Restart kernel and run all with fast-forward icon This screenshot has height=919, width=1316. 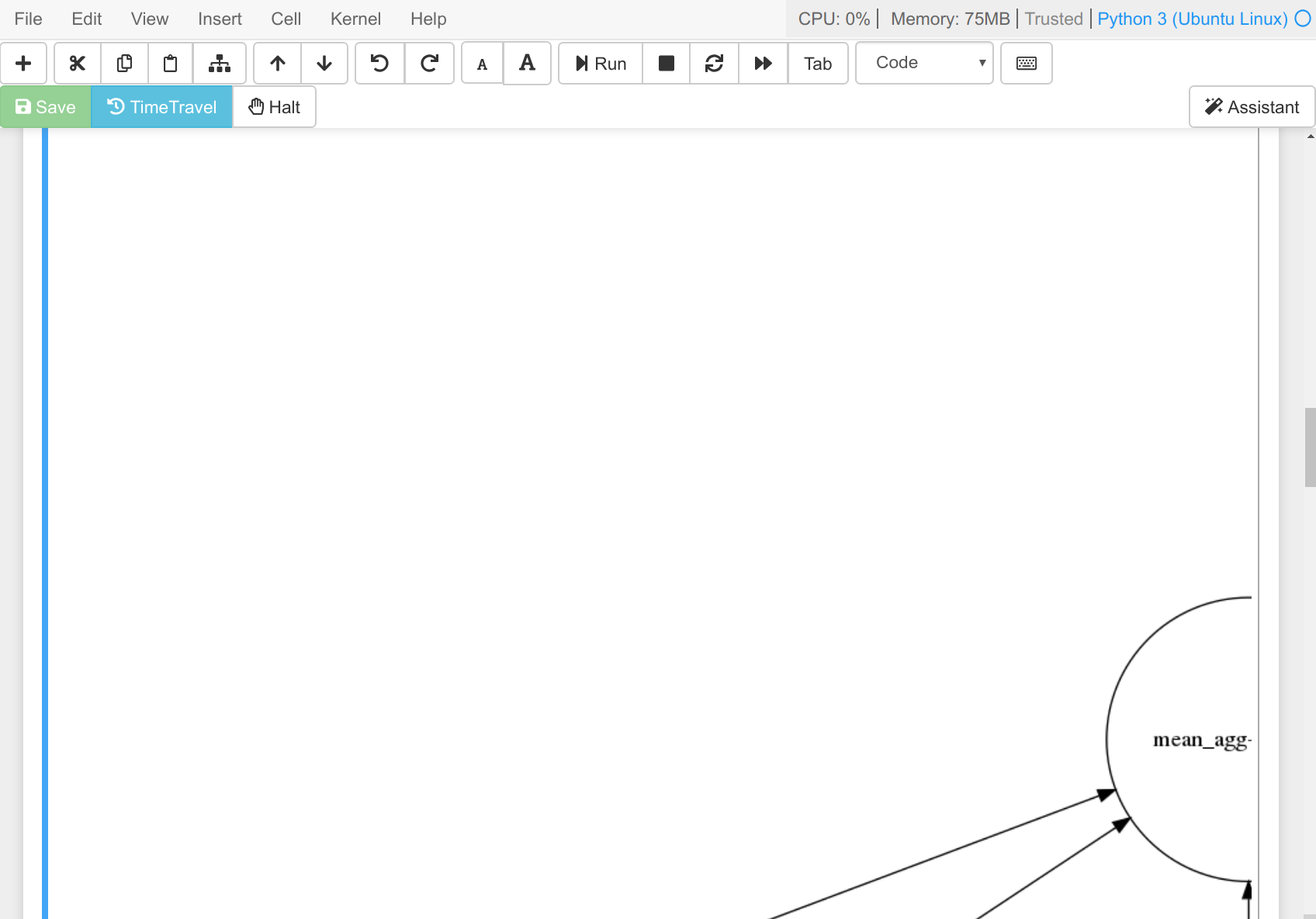point(762,63)
